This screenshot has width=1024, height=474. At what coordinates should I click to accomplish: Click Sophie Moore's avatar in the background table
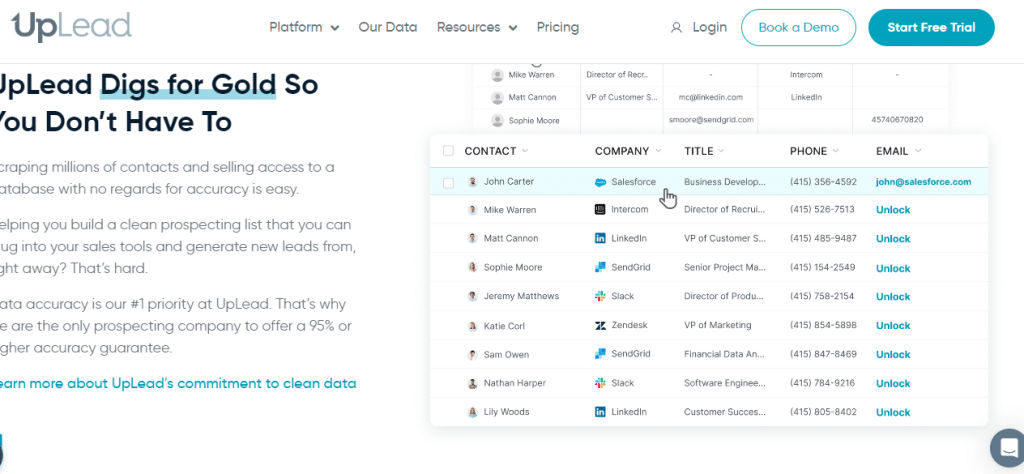click(x=498, y=120)
